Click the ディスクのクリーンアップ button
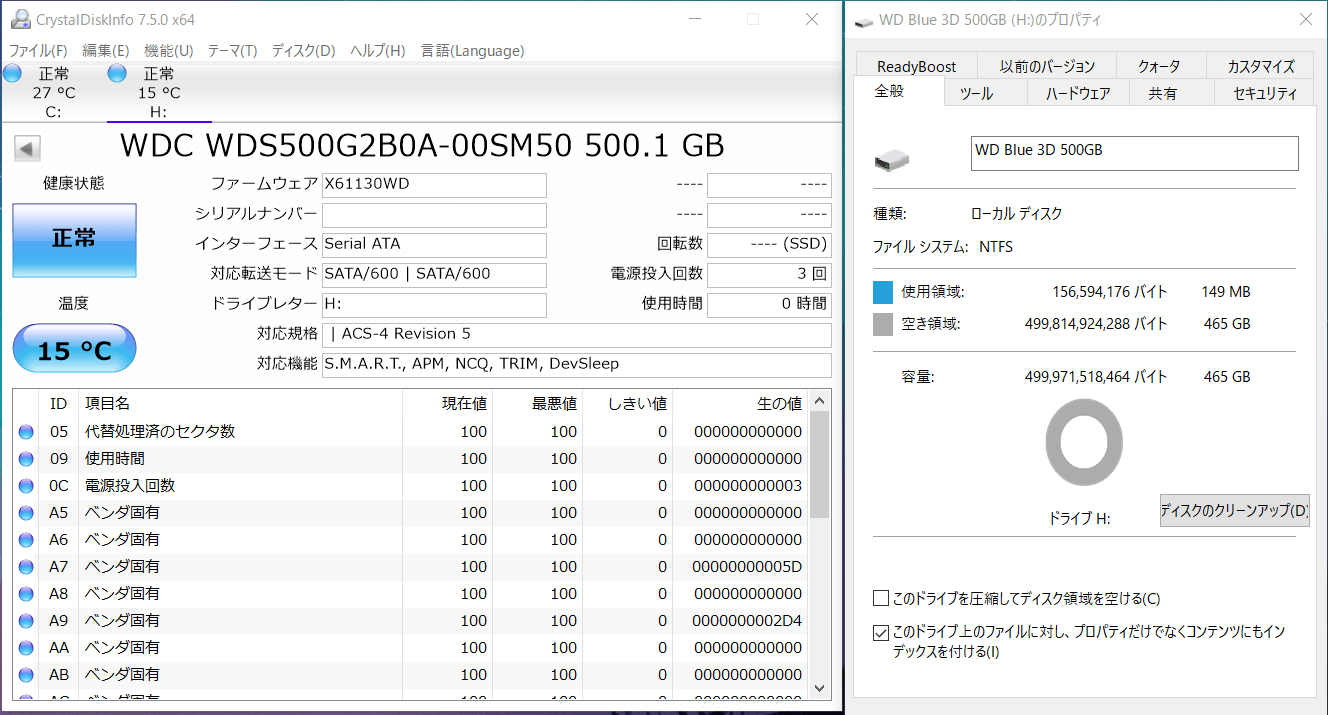The height and width of the screenshot is (715, 1328). 1234,511
